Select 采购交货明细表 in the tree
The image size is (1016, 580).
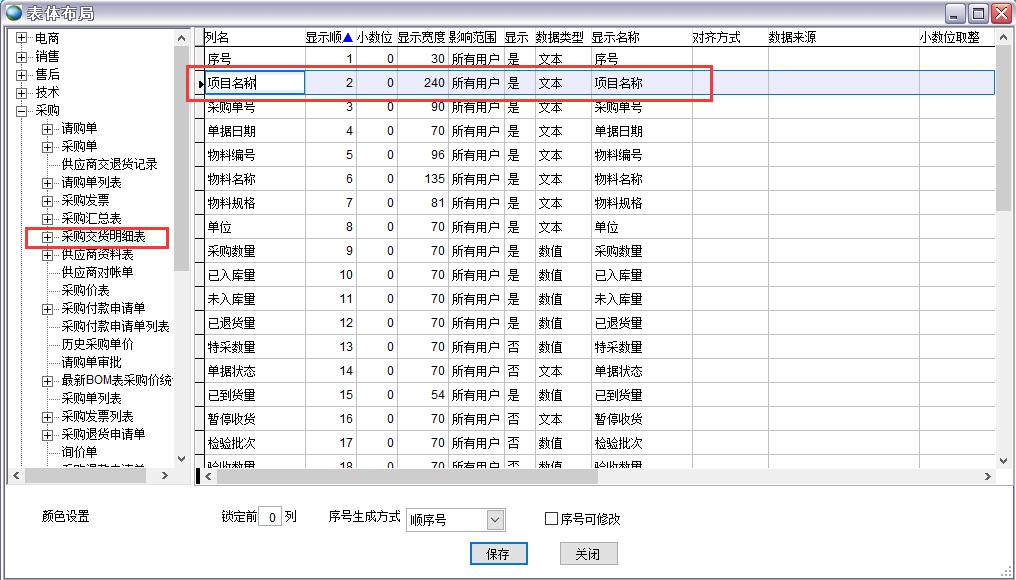tap(103, 237)
